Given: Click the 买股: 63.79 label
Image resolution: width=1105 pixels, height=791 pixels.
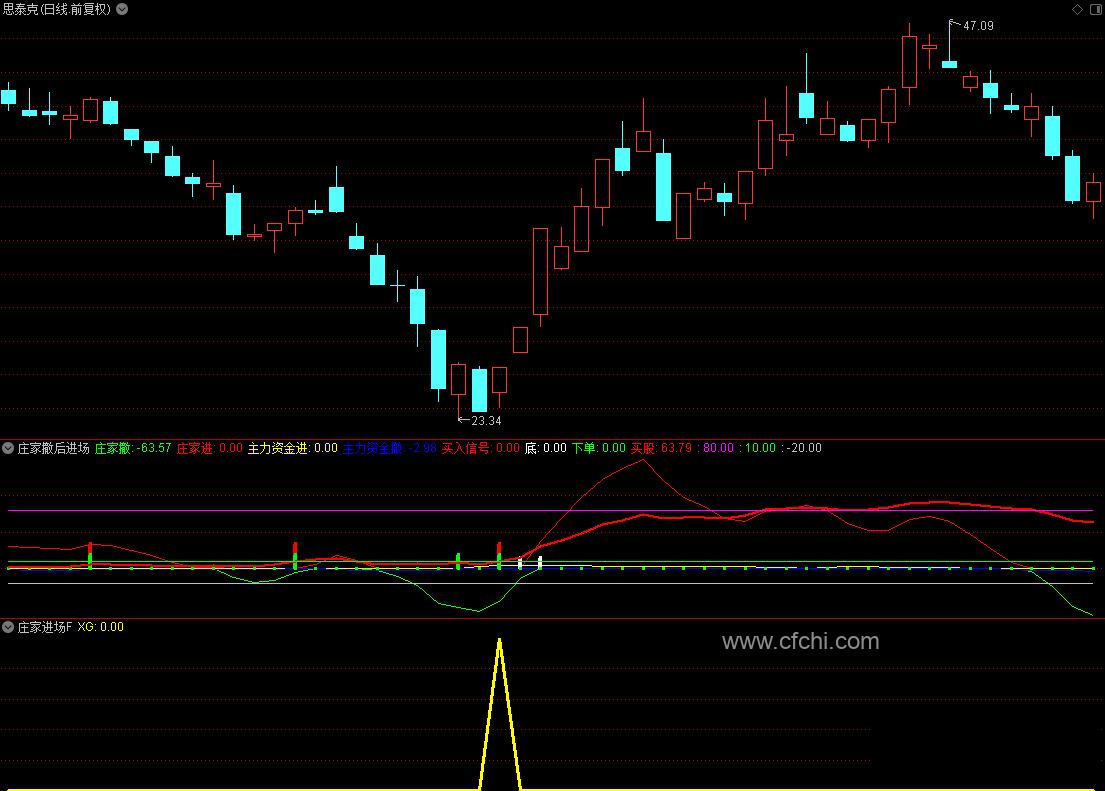Looking at the screenshot, I should (662, 448).
